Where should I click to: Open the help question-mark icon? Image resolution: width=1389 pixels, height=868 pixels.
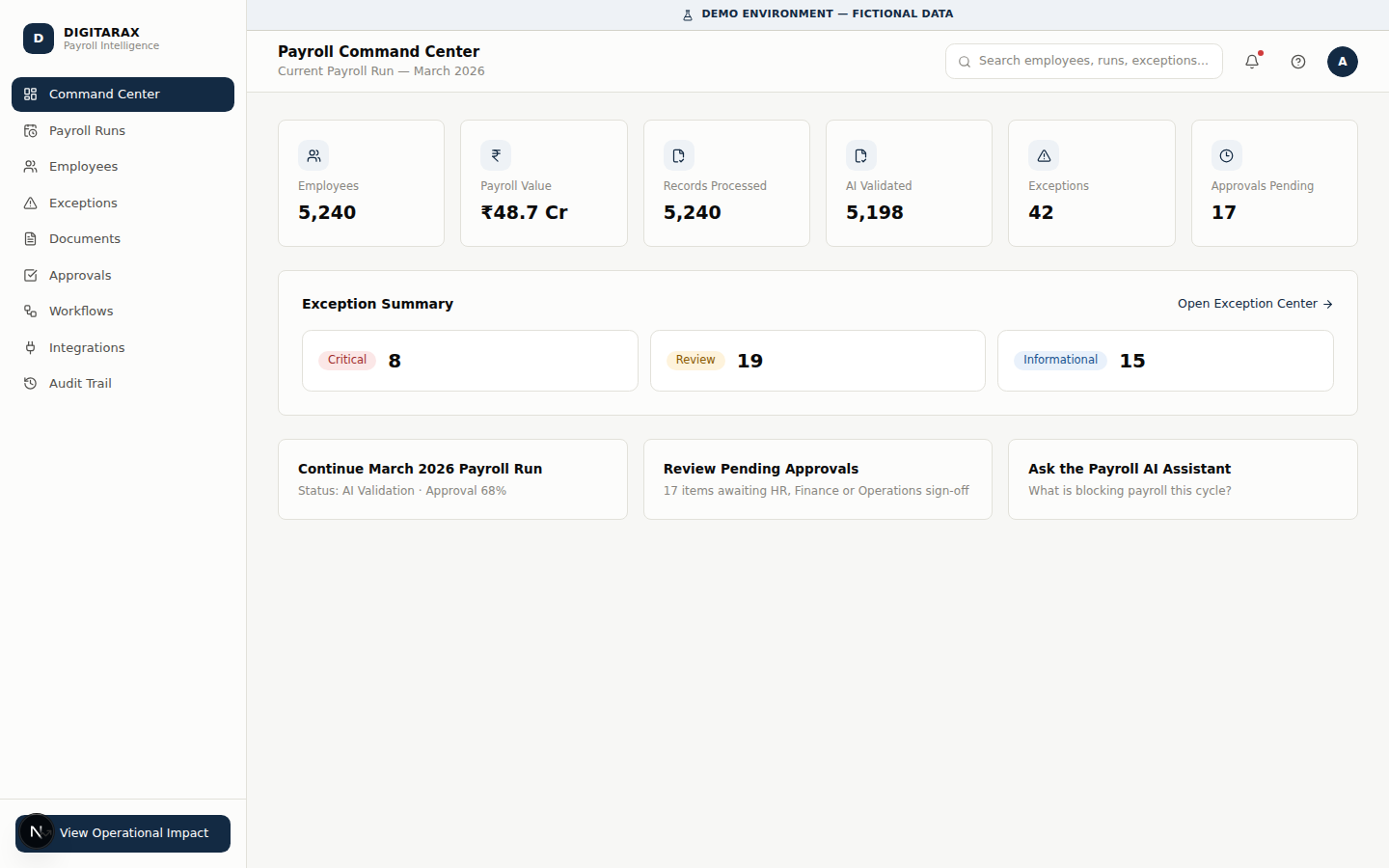1298,62
